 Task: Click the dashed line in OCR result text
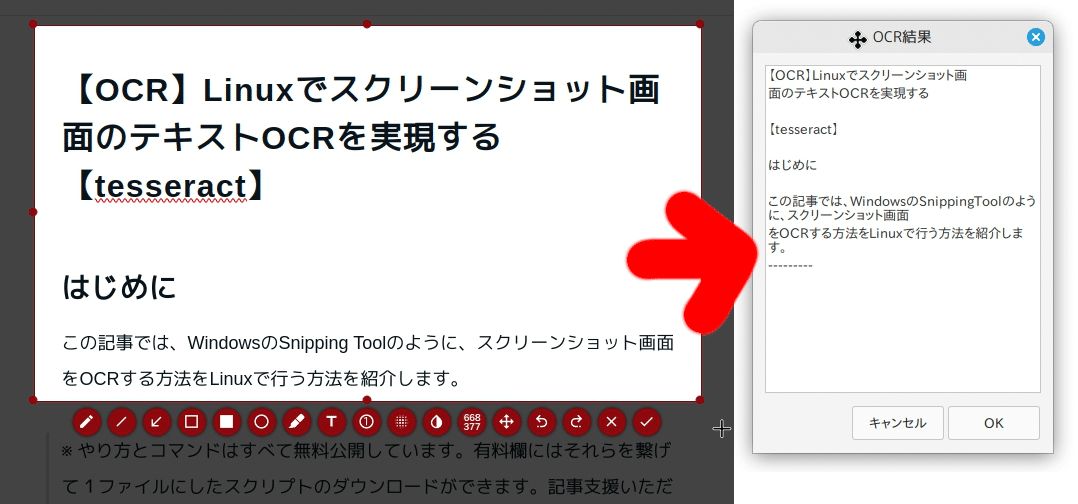[790, 265]
